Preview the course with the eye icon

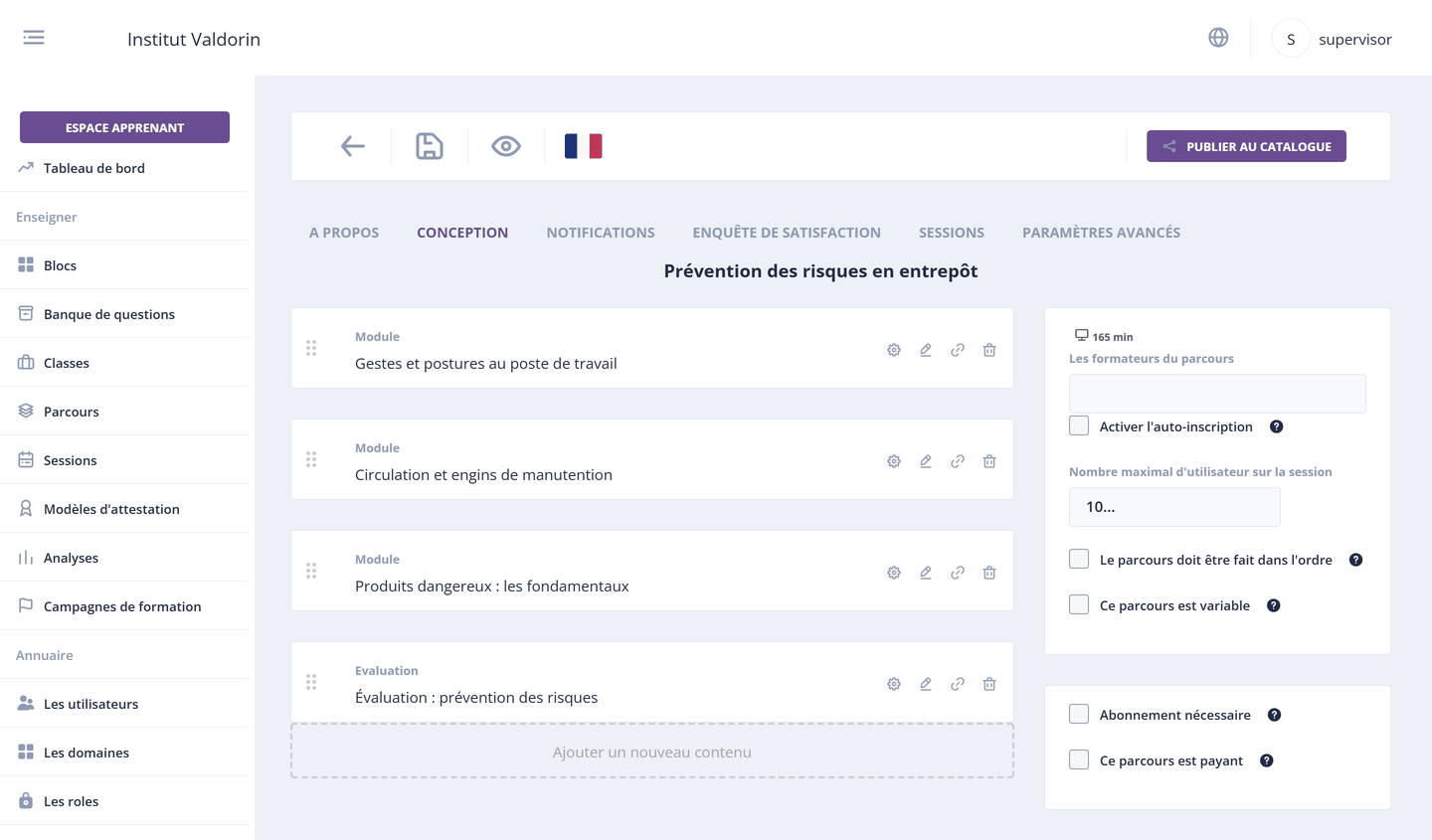tap(506, 146)
